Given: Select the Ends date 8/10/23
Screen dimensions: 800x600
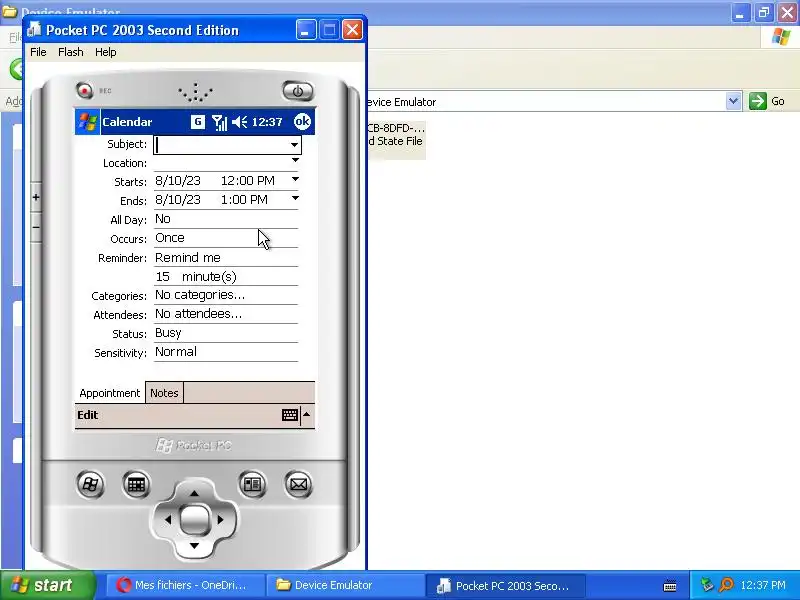Looking at the screenshot, I should [x=178, y=199].
